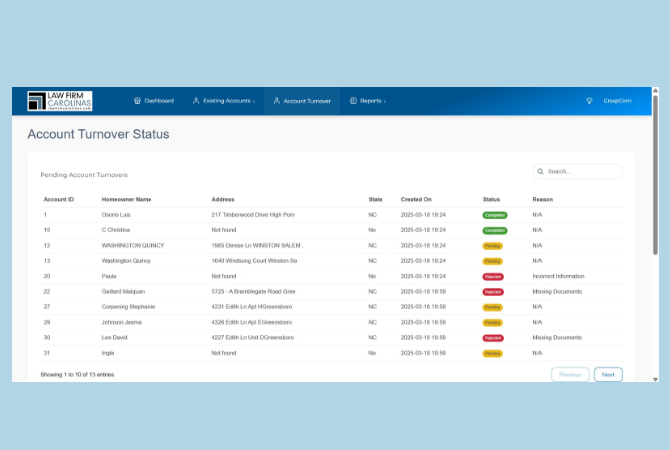Click the magnifier icon in search box
This screenshot has height=450, width=670.
click(540, 172)
